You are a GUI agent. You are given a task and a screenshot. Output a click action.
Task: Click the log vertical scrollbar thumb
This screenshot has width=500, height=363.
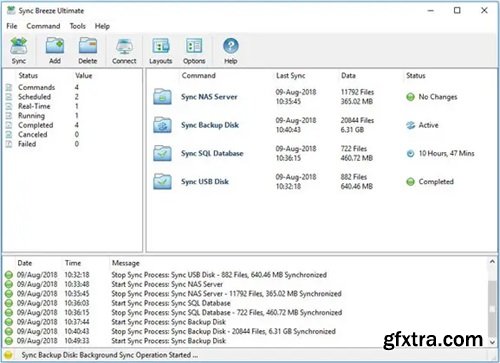[492, 308]
